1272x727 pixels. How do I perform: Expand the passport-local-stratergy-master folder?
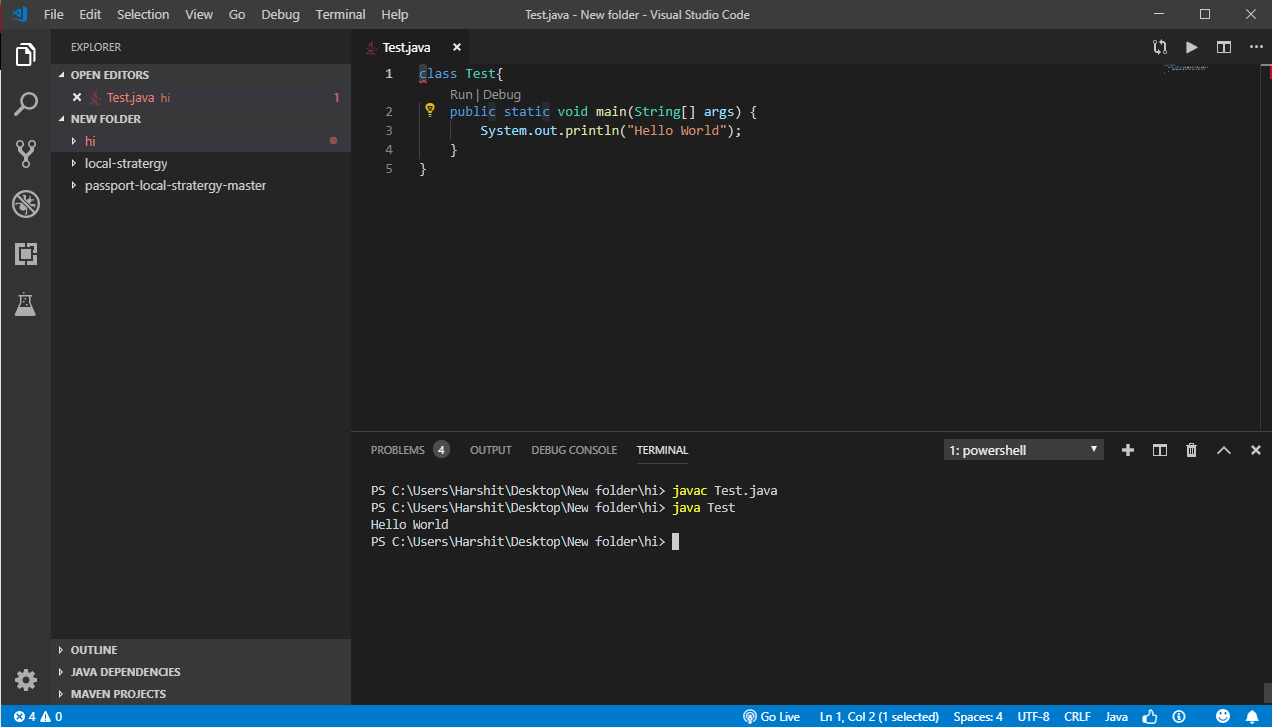[201, 185]
